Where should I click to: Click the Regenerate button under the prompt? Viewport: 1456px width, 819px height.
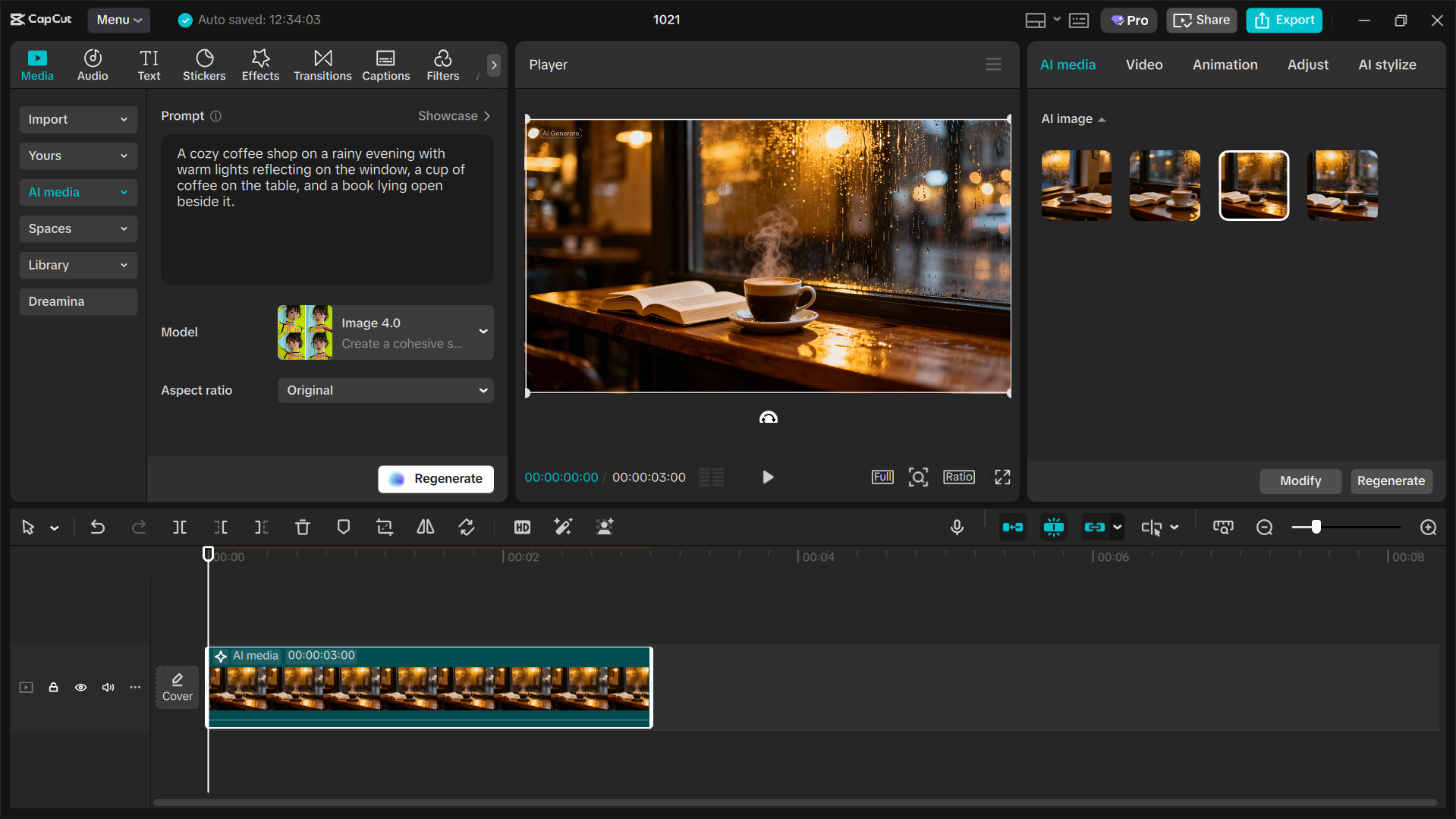tap(436, 478)
